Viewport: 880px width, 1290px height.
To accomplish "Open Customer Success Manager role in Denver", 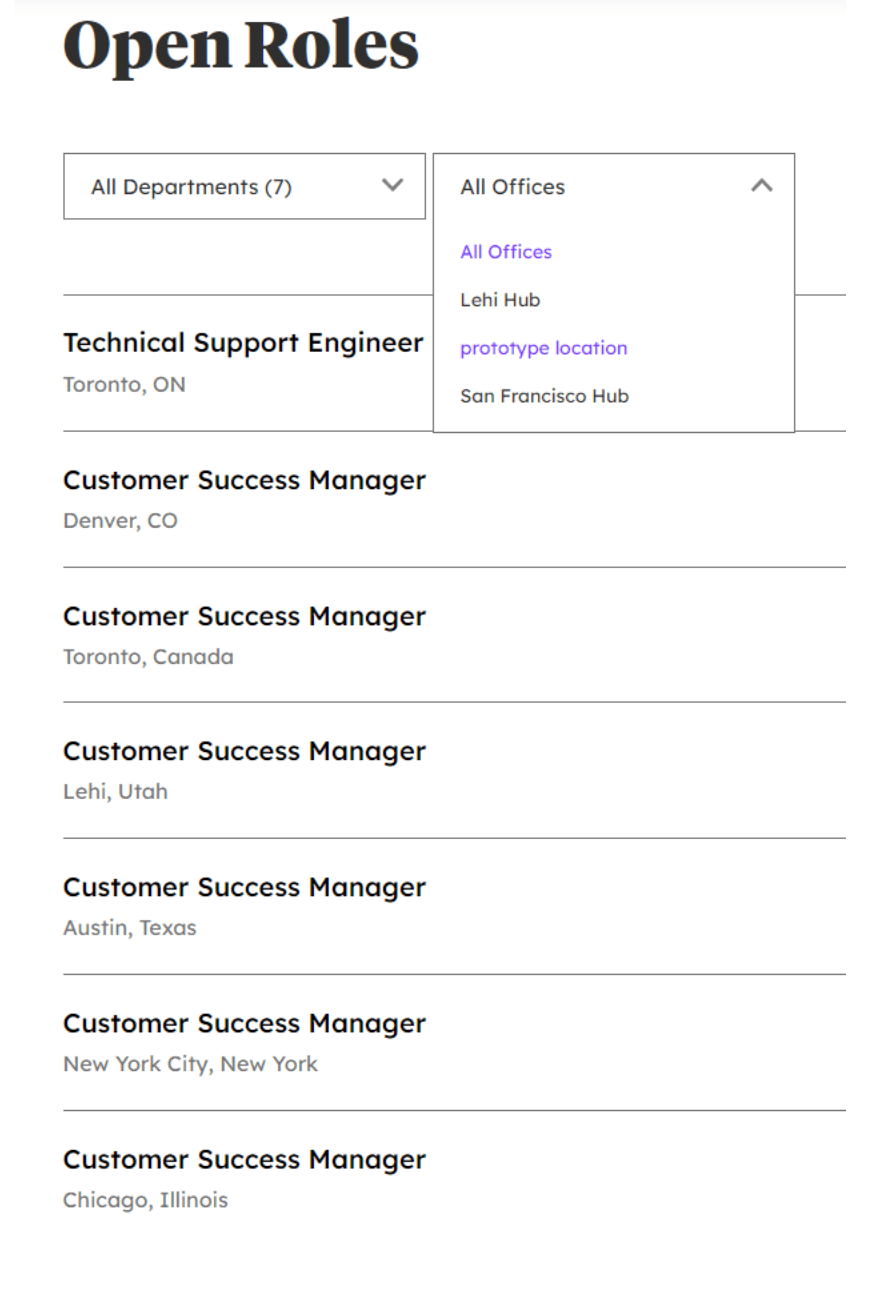I will click(244, 480).
